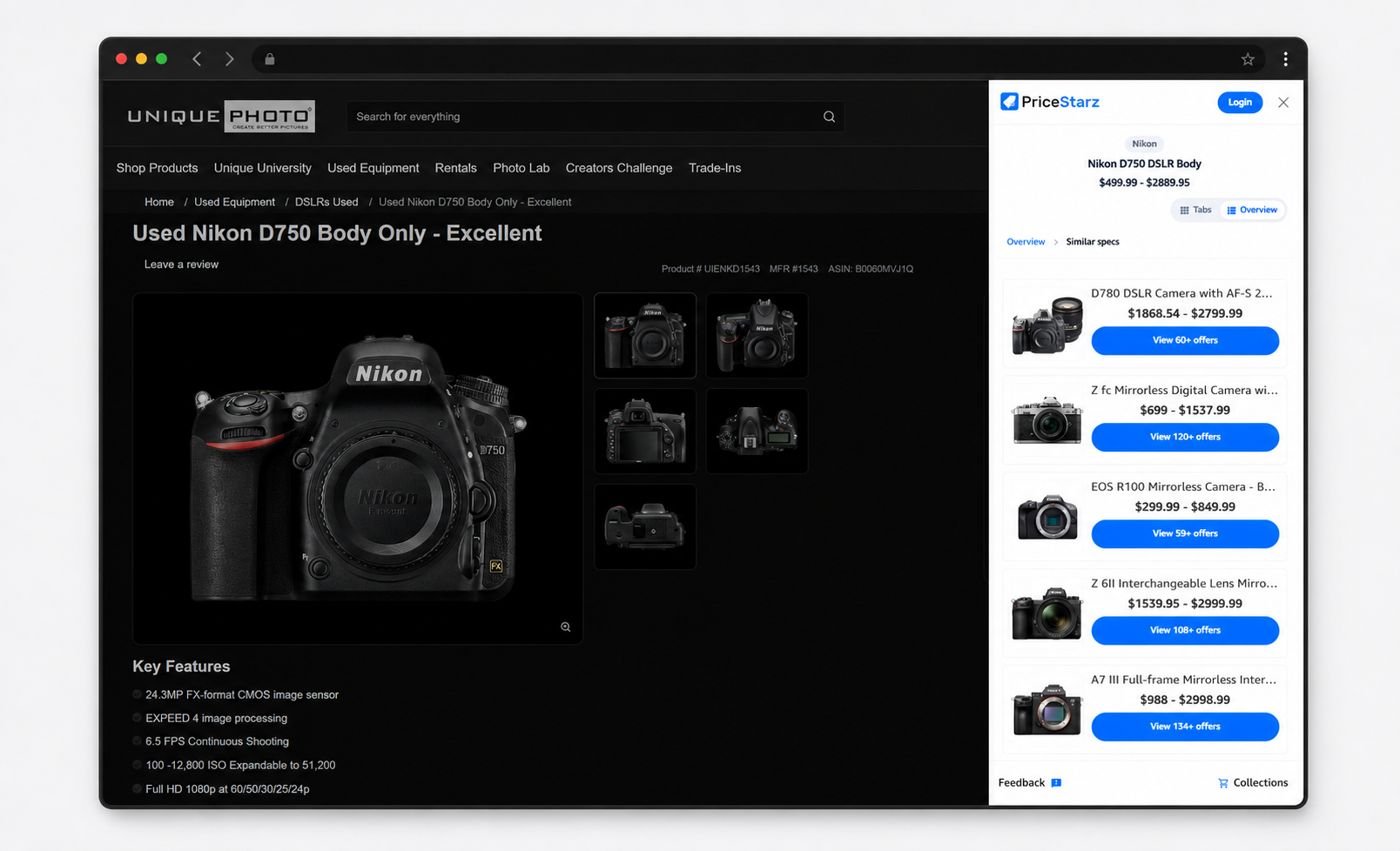Viewport: 1400px width, 851px height.
Task: Open the browser three-dot menu
Action: 1285,59
